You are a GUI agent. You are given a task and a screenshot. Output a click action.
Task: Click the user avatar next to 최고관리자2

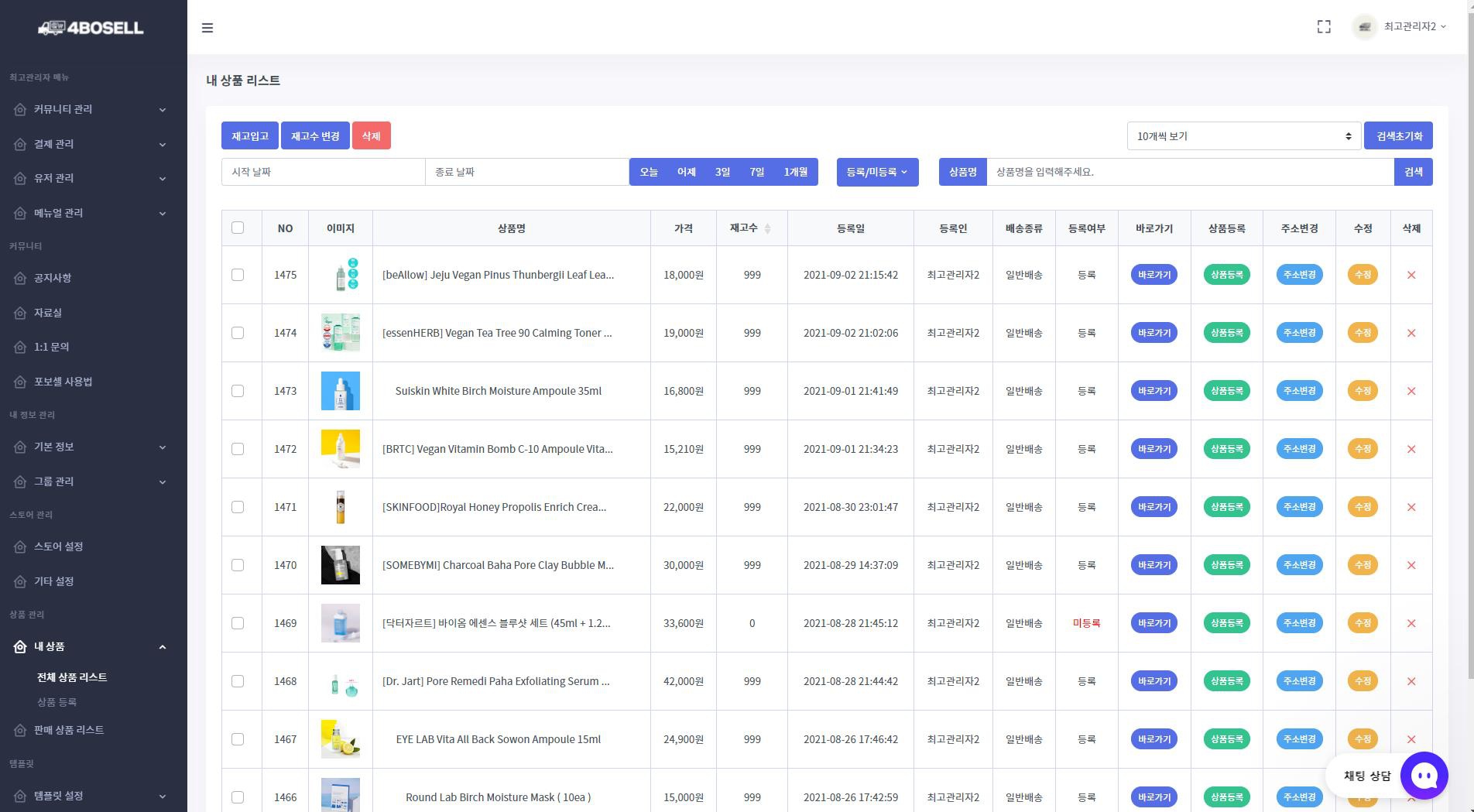(x=1365, y=27)
